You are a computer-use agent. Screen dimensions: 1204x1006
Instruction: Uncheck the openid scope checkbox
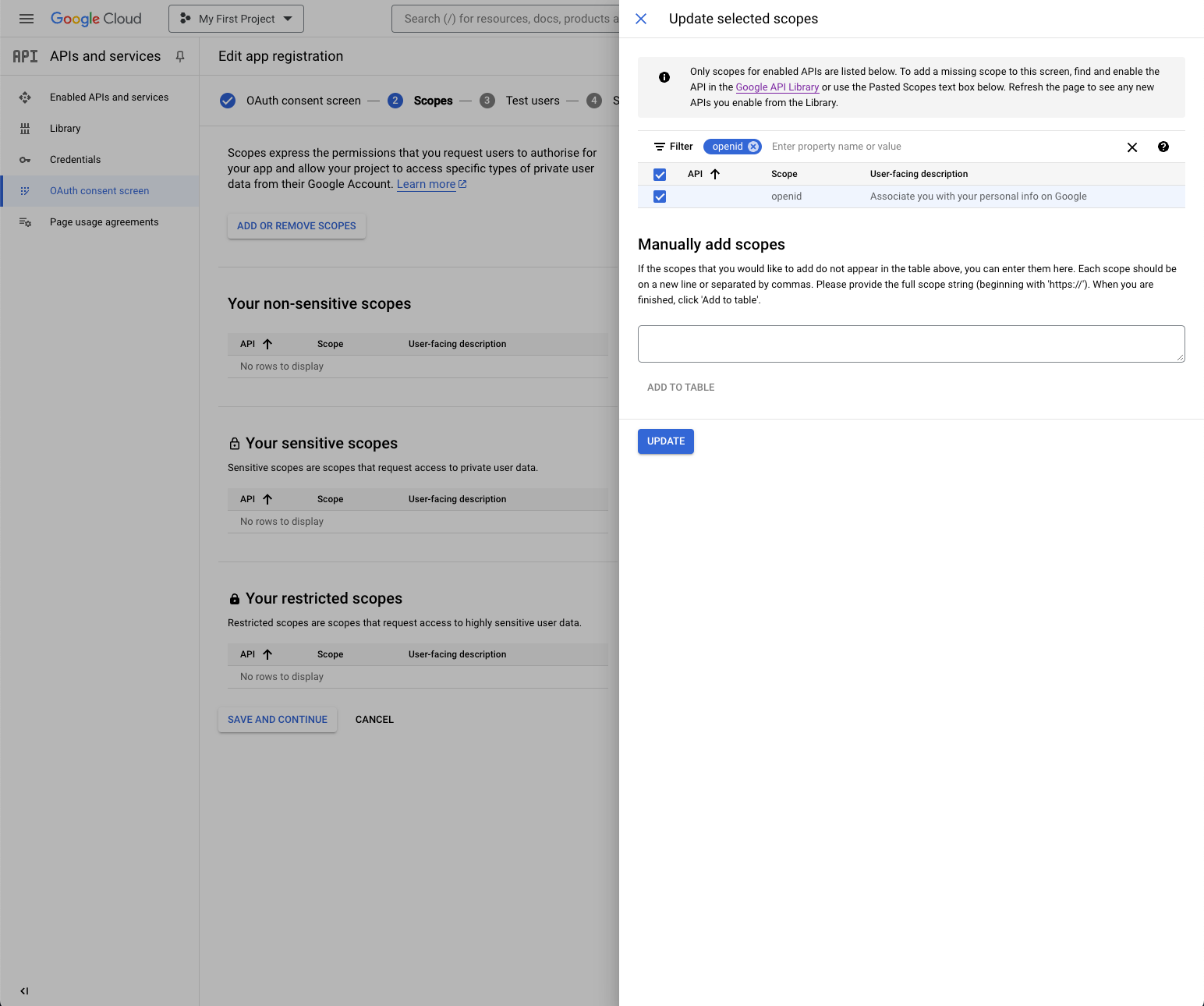coord(660,197)
